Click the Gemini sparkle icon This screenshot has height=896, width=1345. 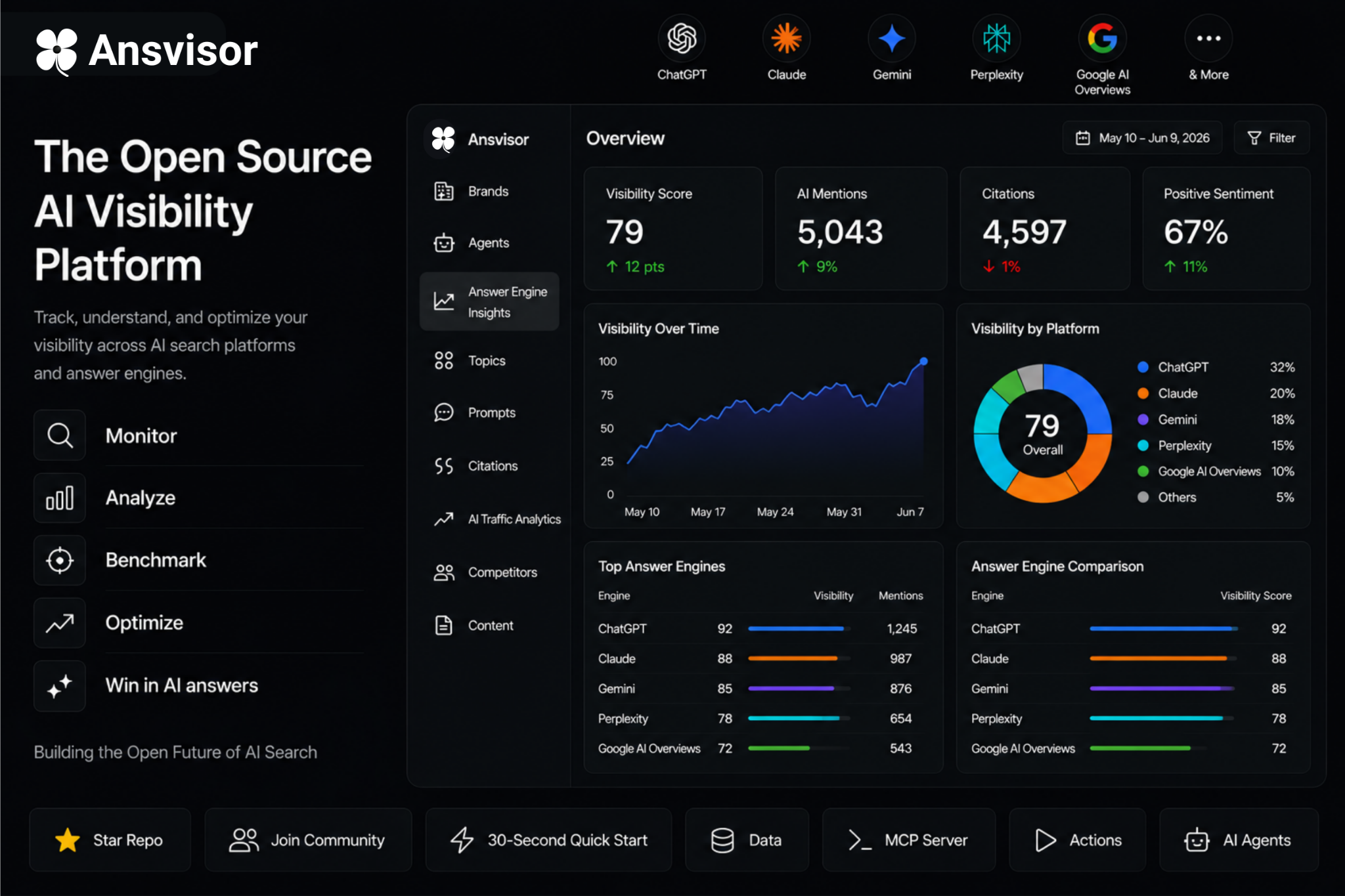coord(891,38)
